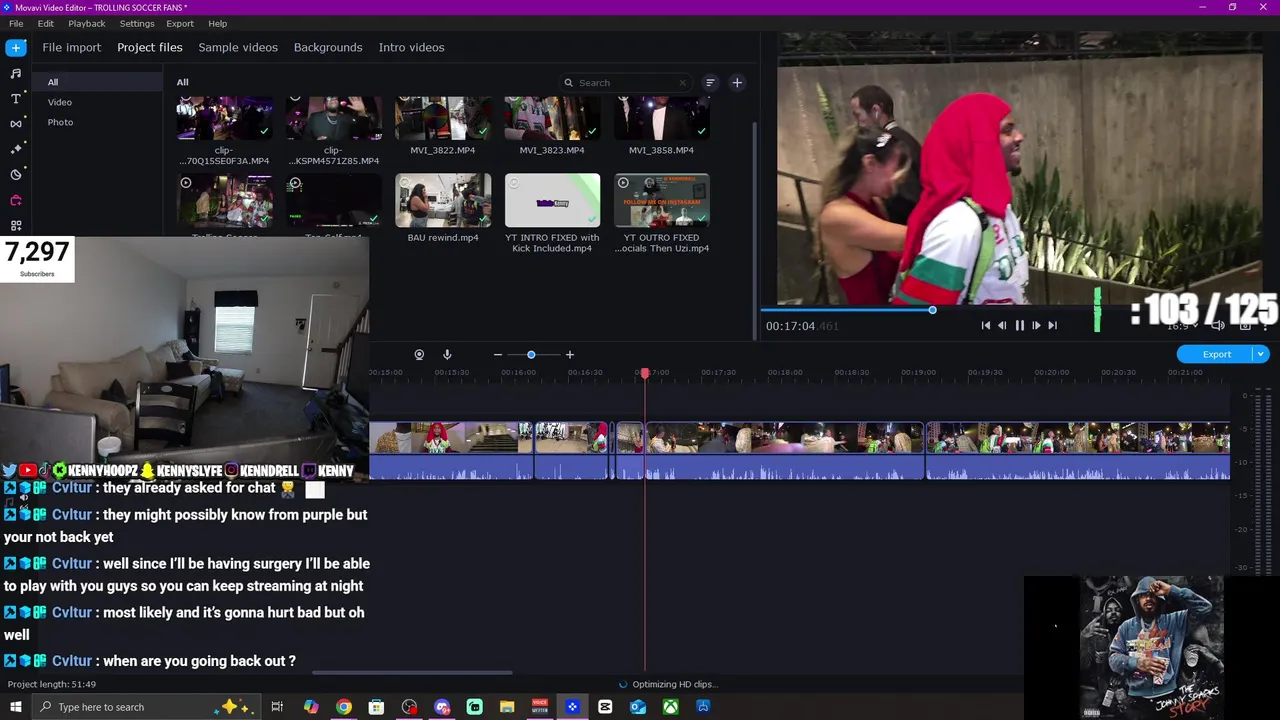Select the BAU rewind.mp4 thumbnail

pos(443,200)
